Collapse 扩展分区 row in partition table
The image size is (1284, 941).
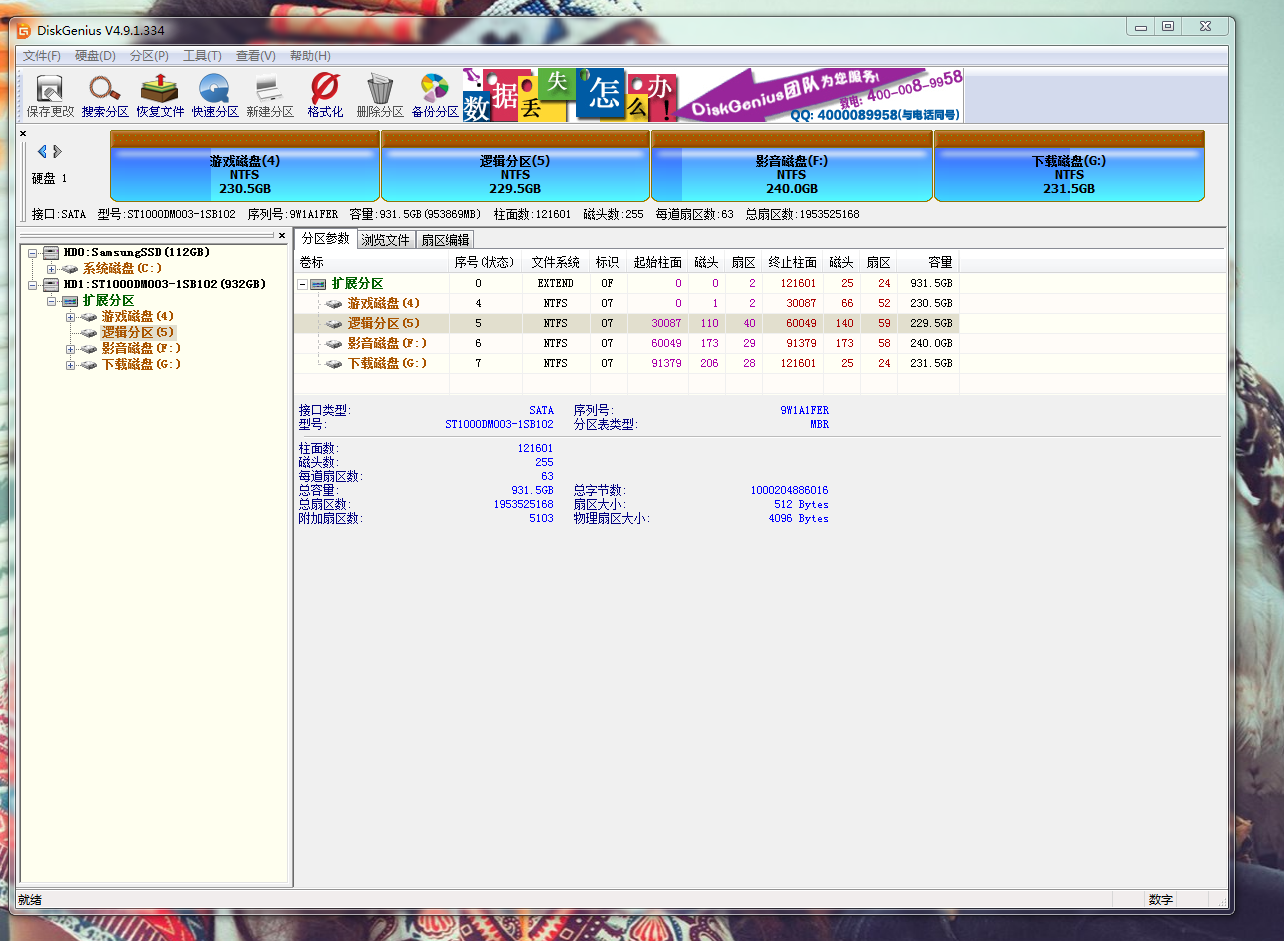(302, 284)
